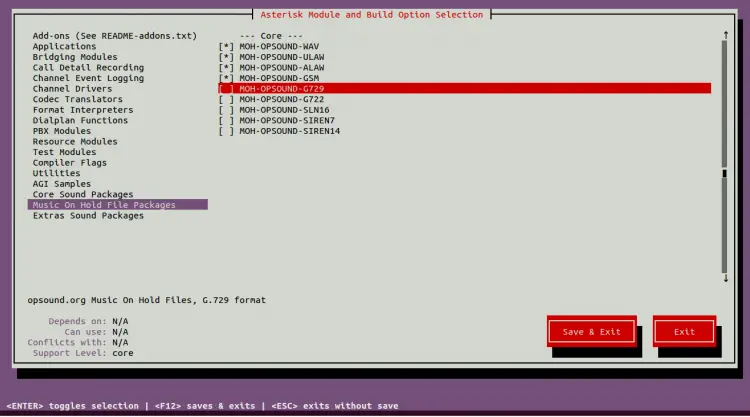The height and width of the screenshot is (417, 750).
Task: Open PBX Modules category
Action: 62,131
